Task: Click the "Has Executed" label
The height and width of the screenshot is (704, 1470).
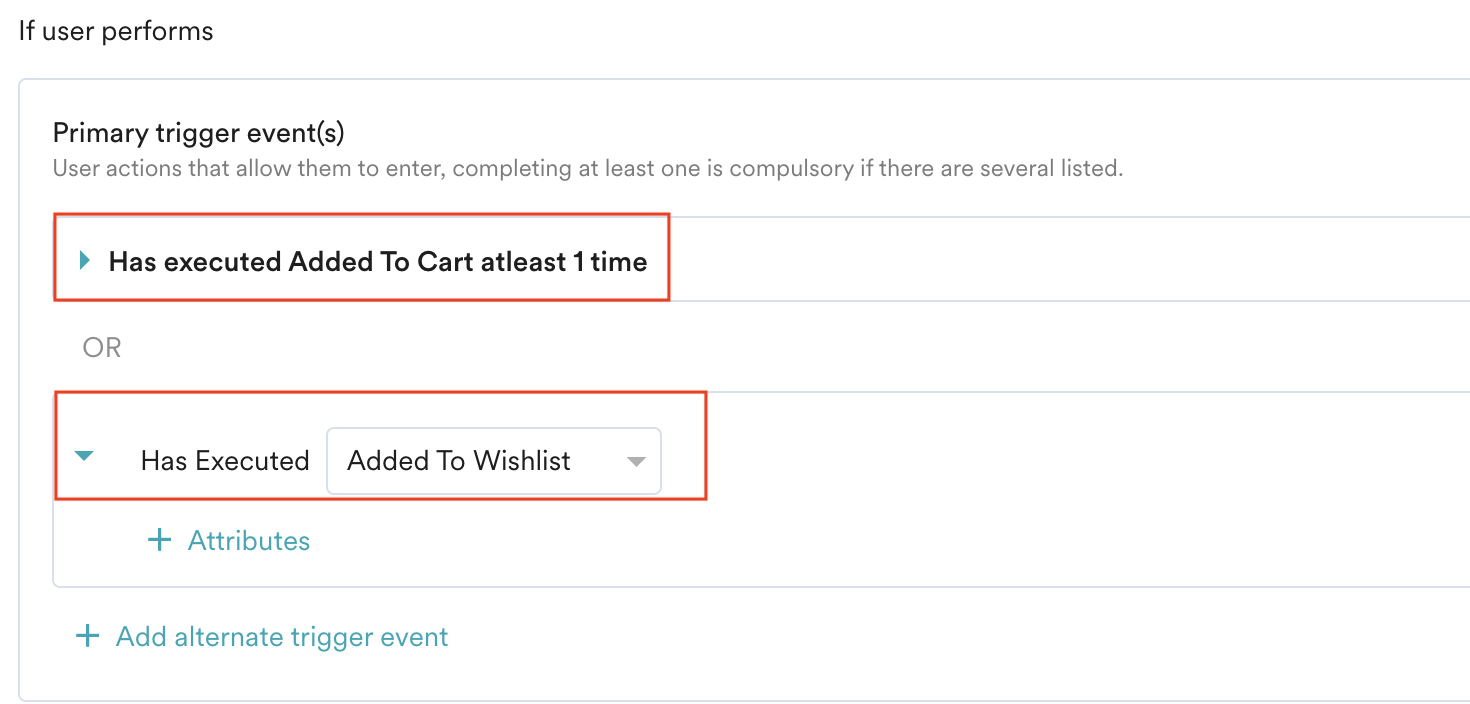Action: pyautogui.click(x=225, y=461)
